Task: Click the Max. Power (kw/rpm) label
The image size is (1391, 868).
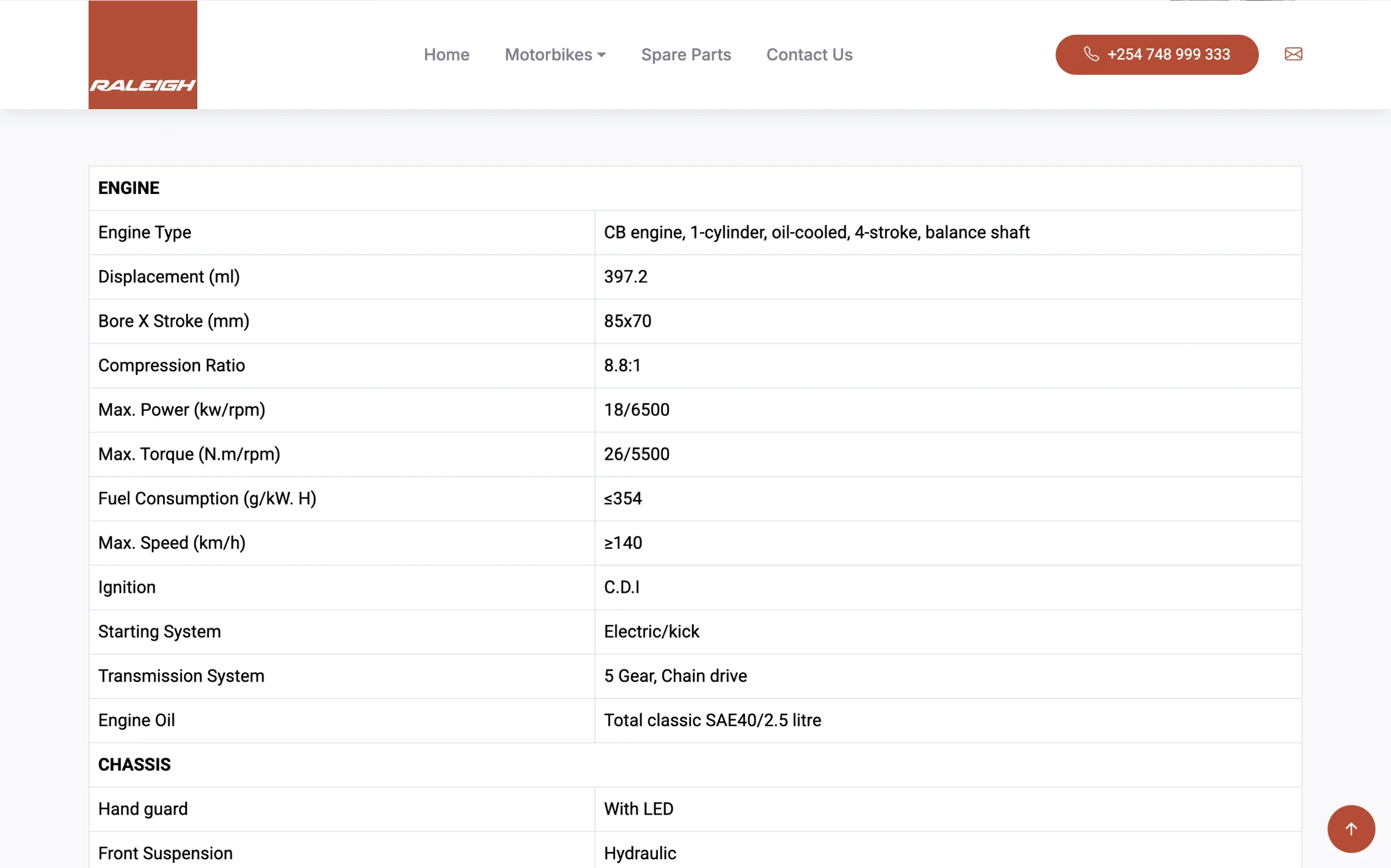Action: (x=182, y=409)
